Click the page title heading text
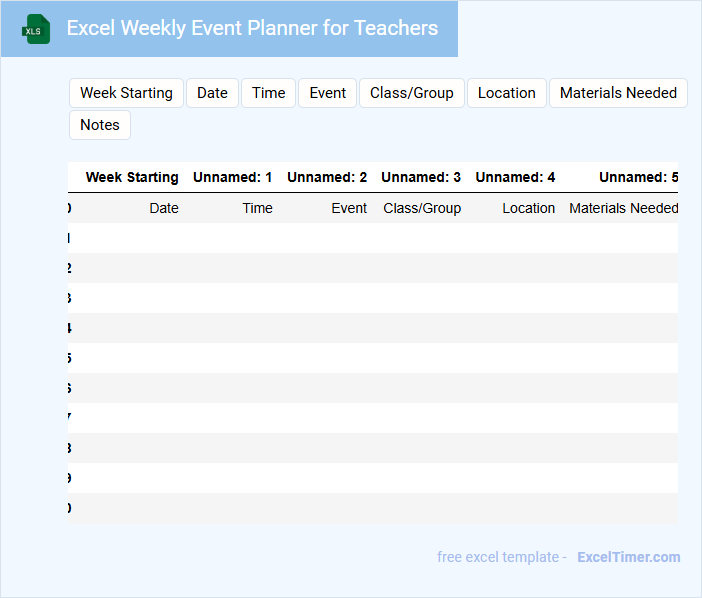702x598 pixels. (x=252, y=28)
